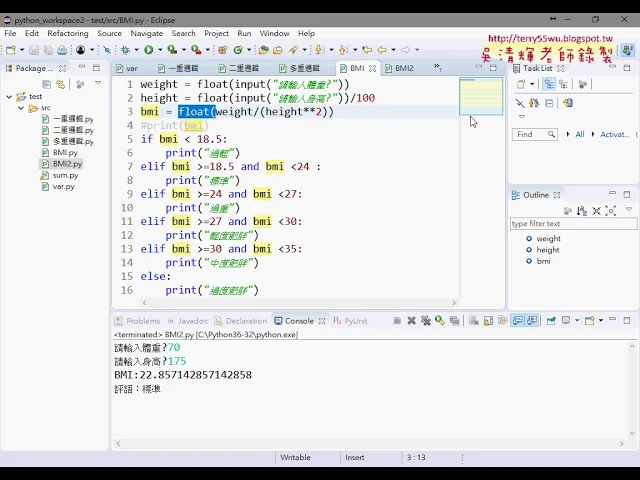The image size is (640, 480).
Task: Click Collapse All icon in Package Explorer
Action: click(47, 84)
